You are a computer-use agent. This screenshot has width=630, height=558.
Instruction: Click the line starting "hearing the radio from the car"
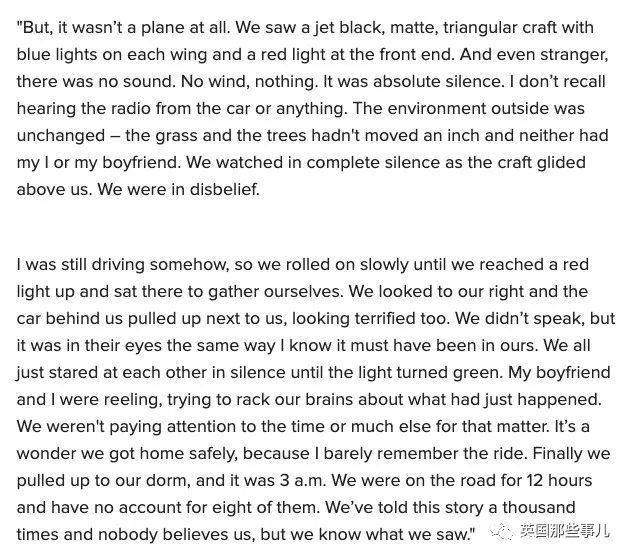[300, 109]
